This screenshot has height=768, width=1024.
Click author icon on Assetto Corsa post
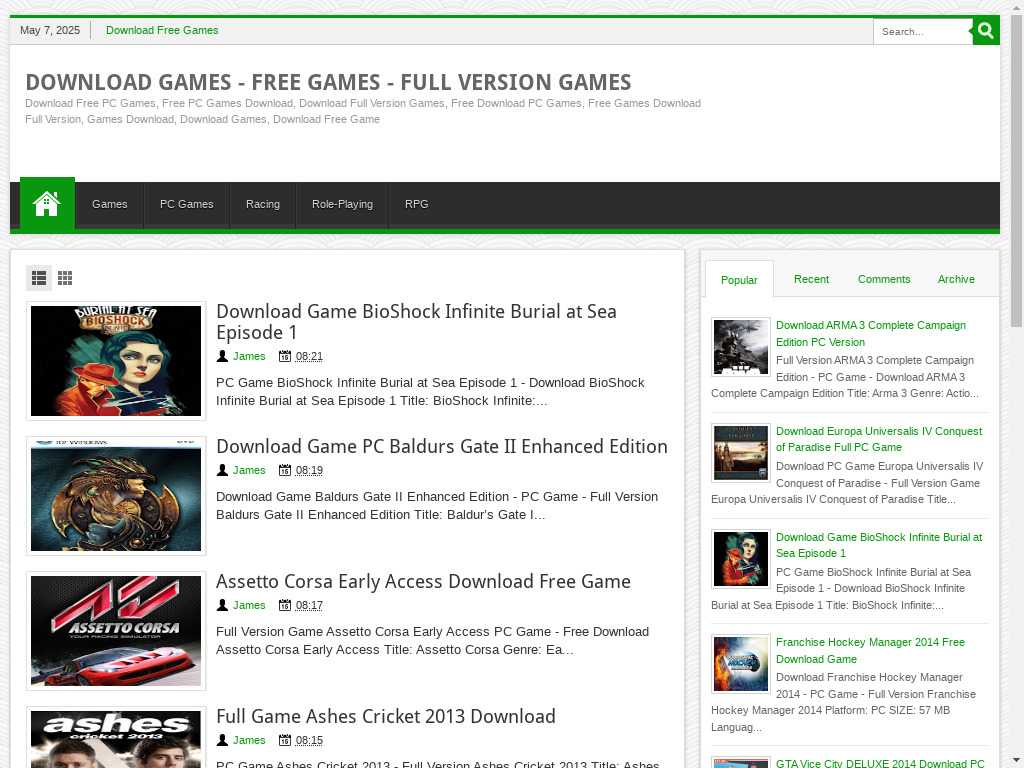pos(222,605)
